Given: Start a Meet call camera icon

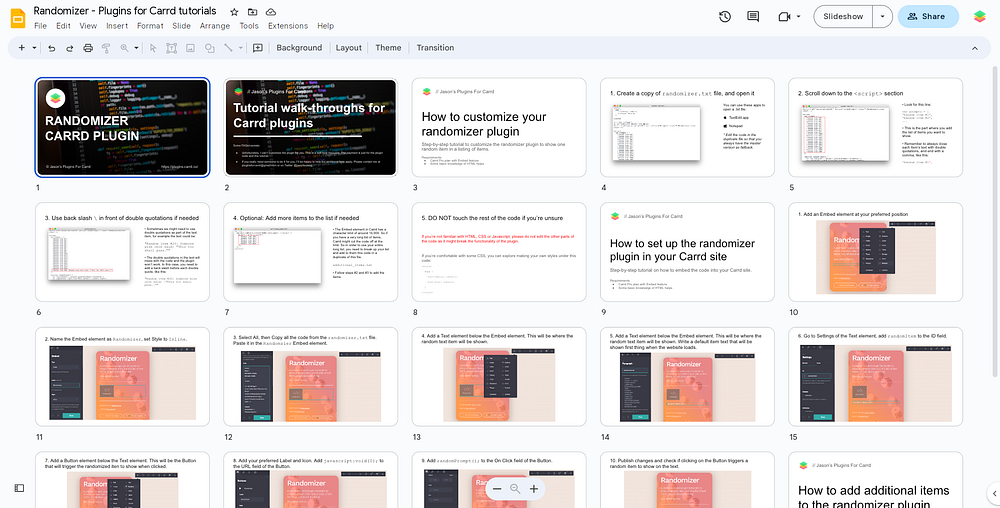Looking at the screenshot, I should coord(784,17).
